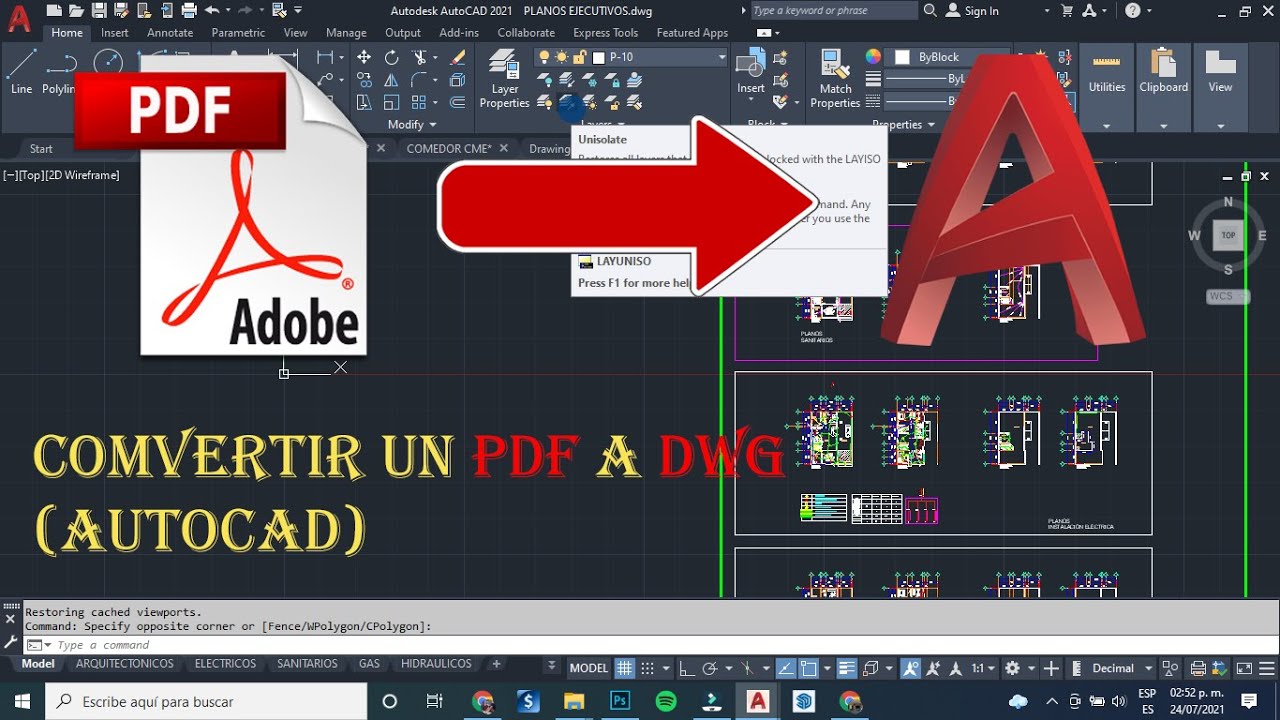The image size is (1280, 720).
Task: Click Block Editor icon
Action: (781, 80)
